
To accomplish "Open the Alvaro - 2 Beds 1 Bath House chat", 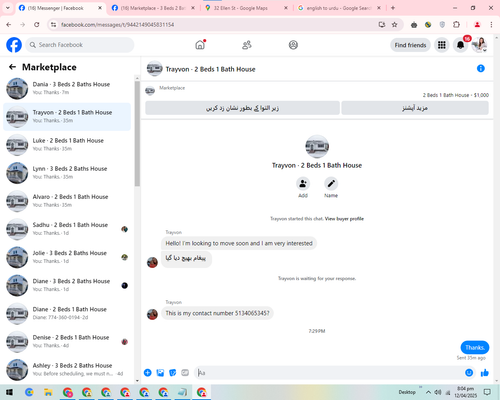I will pyautogui.click(x=67, y=201).
